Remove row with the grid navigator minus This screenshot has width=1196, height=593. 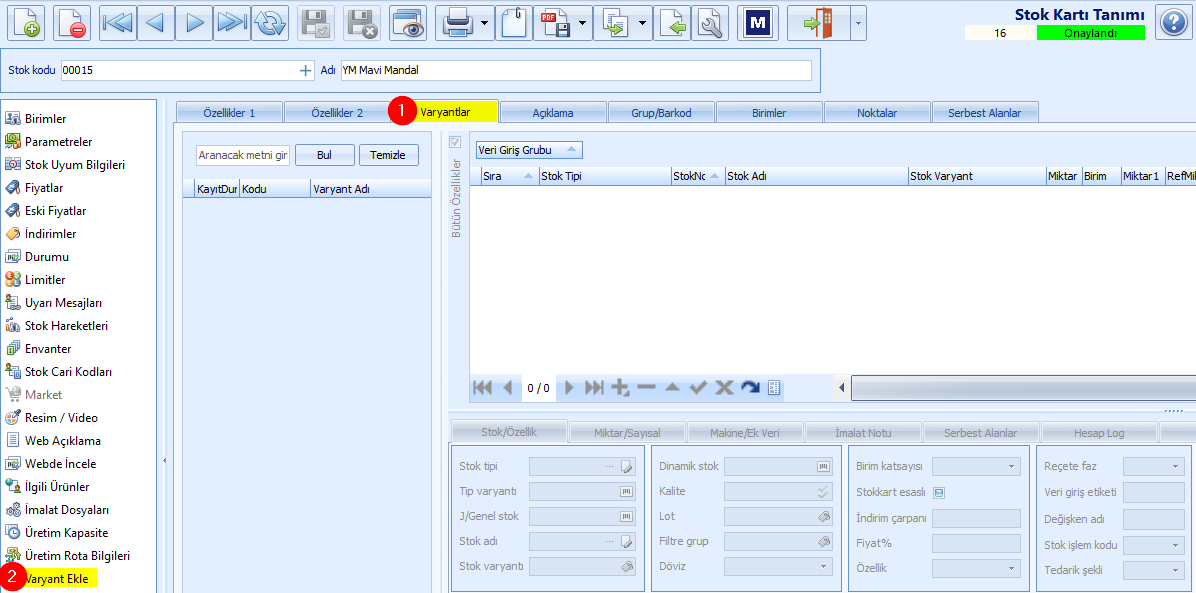[647, 388]
